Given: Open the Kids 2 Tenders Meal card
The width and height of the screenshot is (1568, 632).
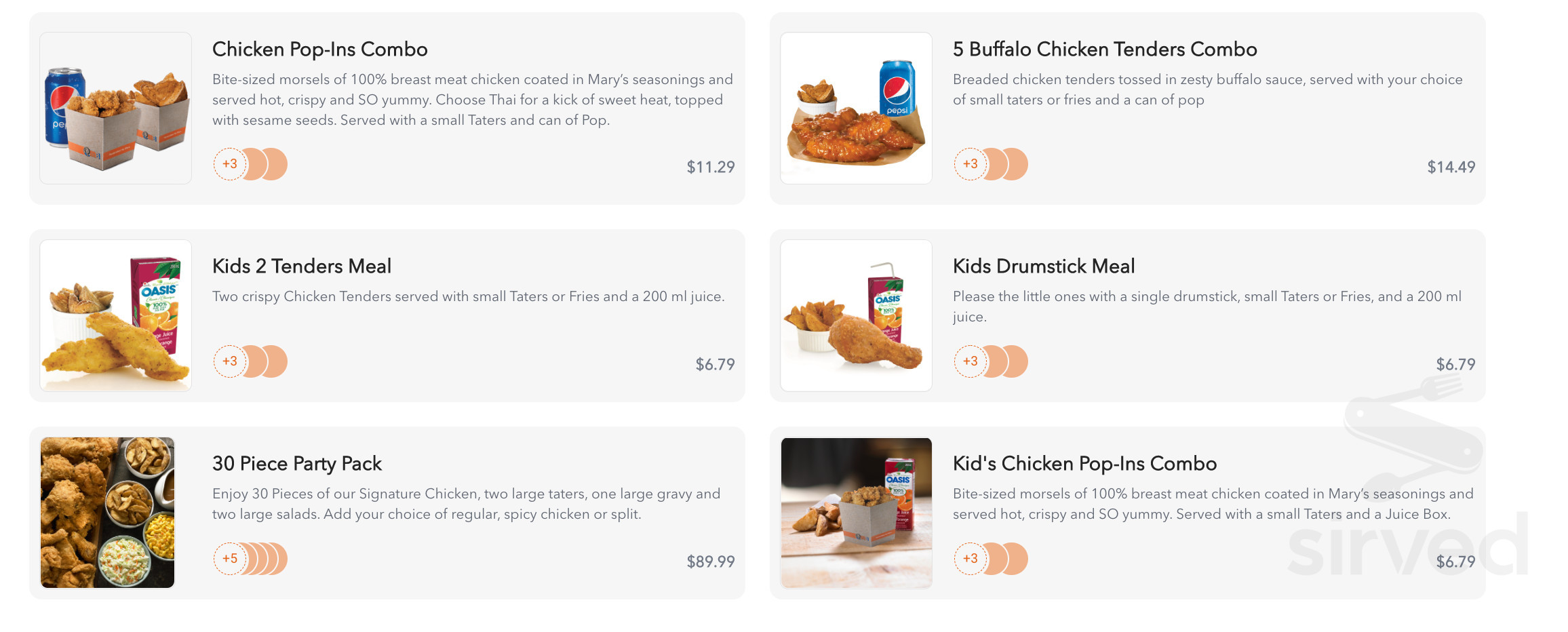Looking at the screenshot, I should pos(387,315).
